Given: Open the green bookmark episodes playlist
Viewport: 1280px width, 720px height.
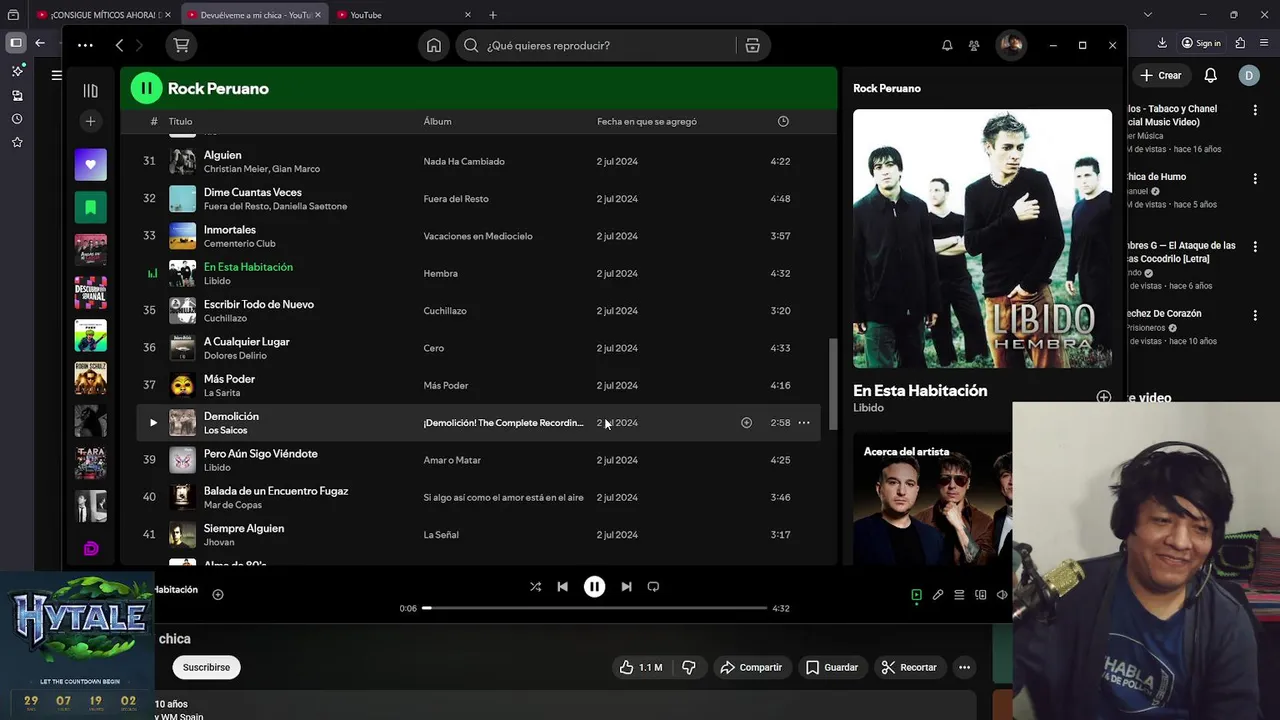Looking at the screenshot, I should [x=90, y=207].
